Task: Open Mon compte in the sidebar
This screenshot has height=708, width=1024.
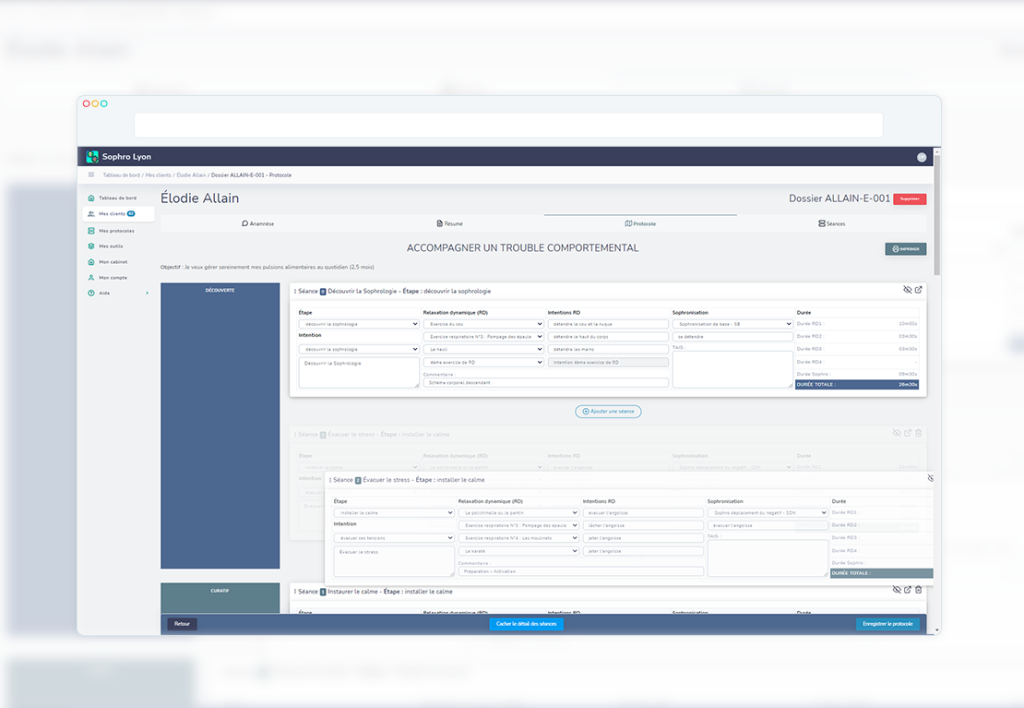Action: click(112, 278)
